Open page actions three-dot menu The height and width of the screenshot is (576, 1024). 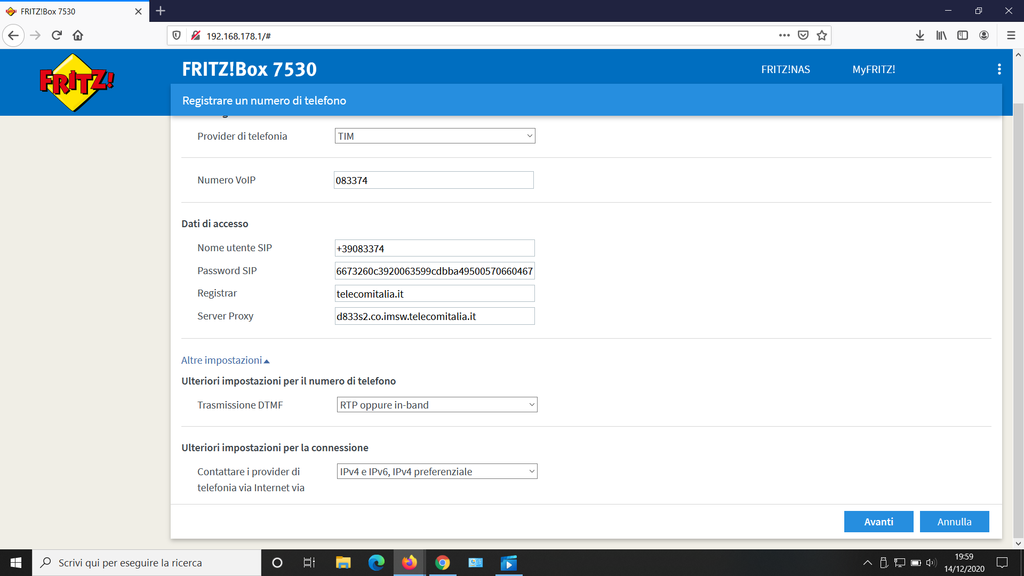[x=784, y=35]
